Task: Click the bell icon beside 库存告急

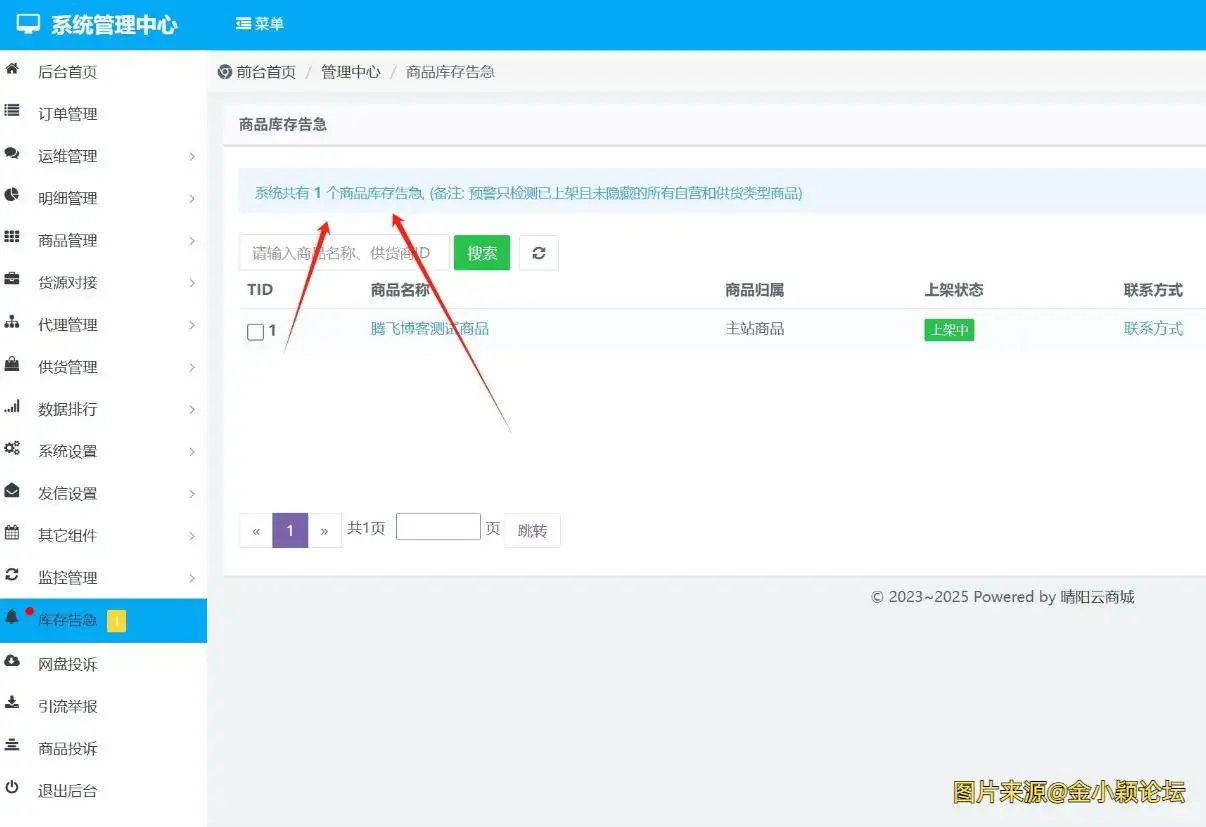Action: coord(12,619)
